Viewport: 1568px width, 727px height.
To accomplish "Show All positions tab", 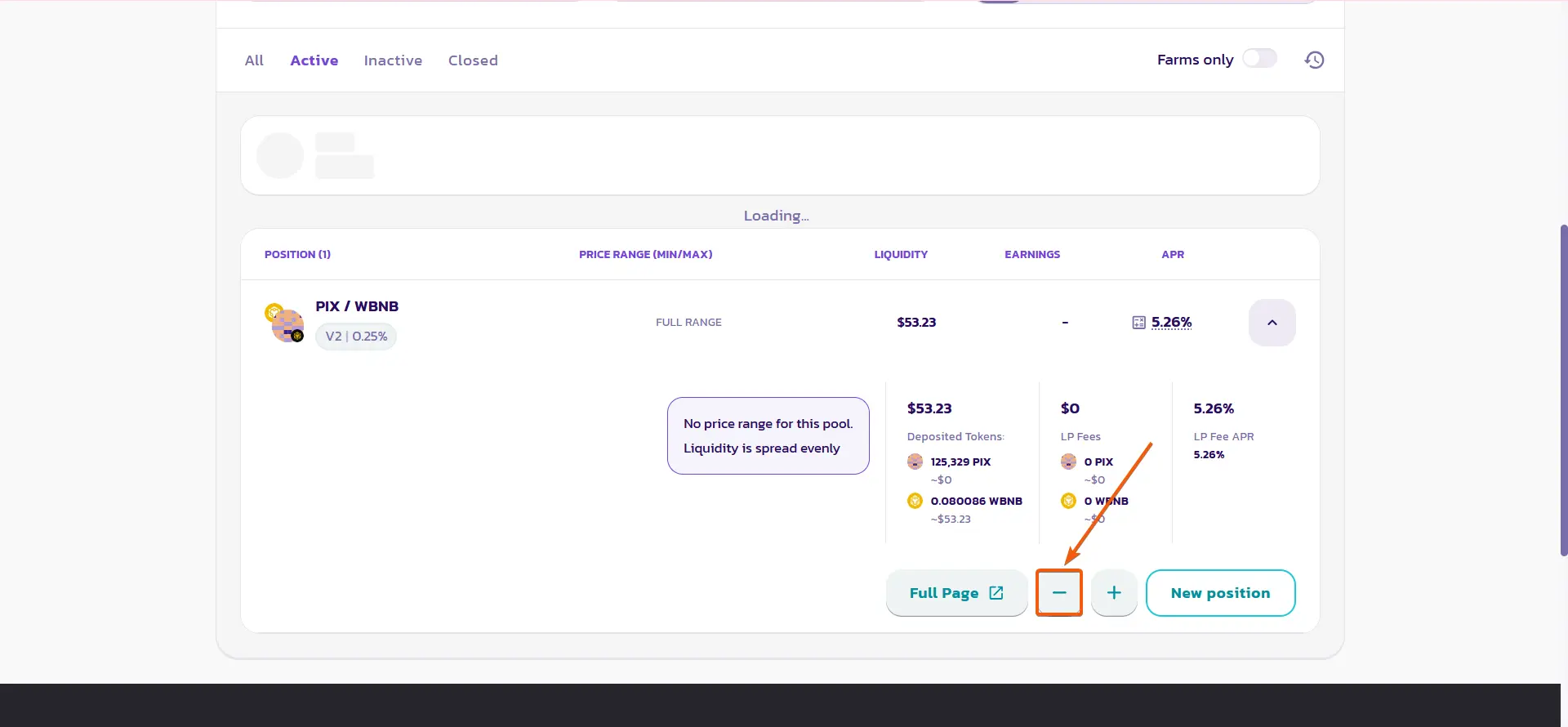I will (x=254, y=60).
